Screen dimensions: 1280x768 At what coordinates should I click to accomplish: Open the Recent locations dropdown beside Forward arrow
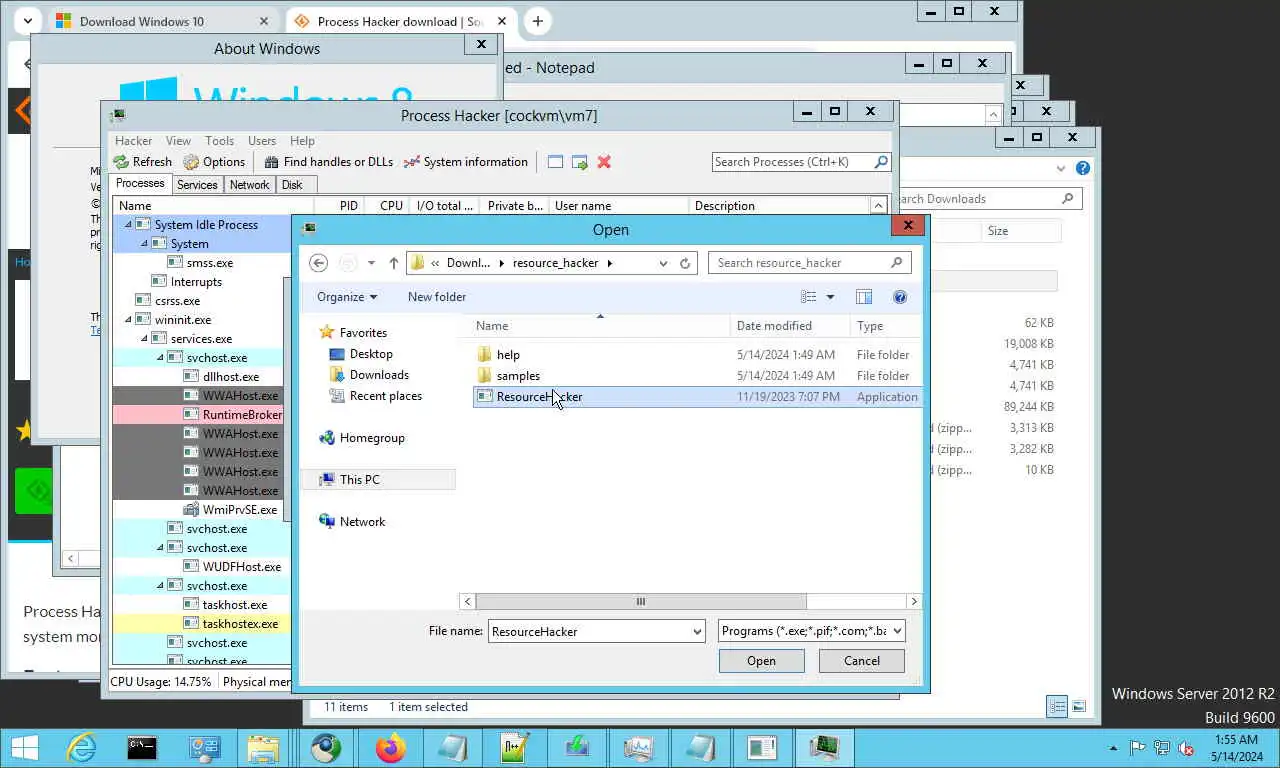(371, 263)
